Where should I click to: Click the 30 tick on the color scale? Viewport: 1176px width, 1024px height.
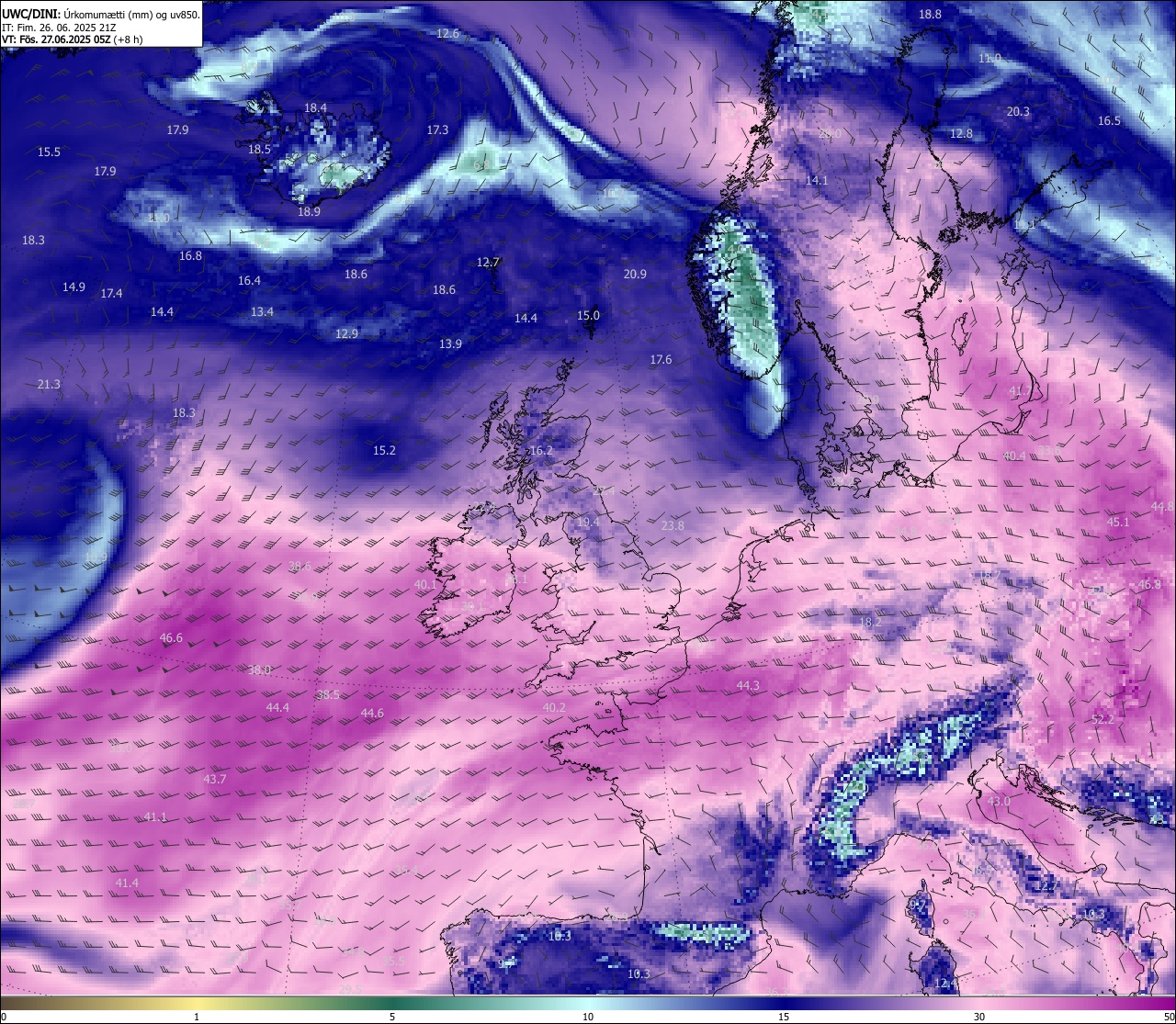pyautogui.click(x=979, y=1017)
